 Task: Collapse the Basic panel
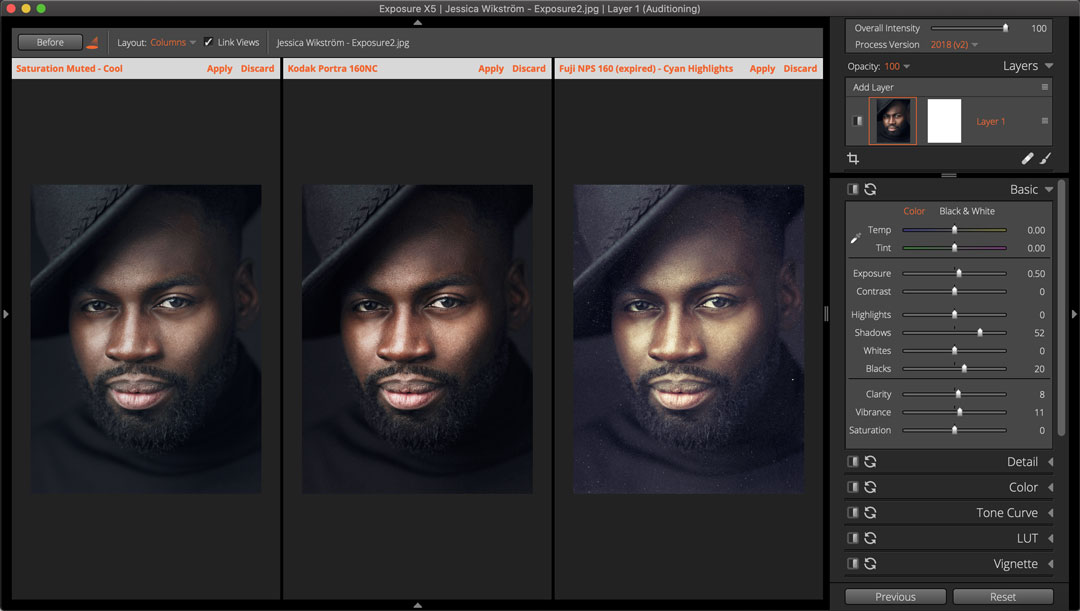pyautogui.click(x=1049, y=189)
